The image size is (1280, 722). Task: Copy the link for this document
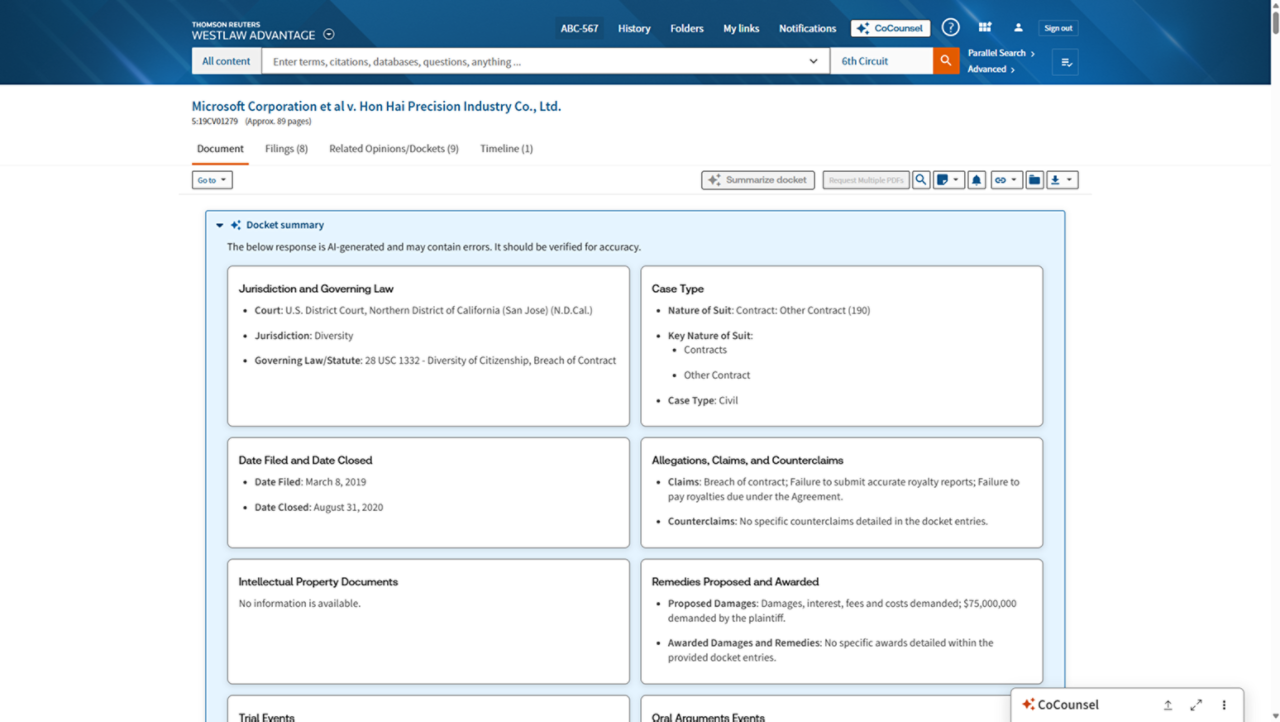[1002, 179]
